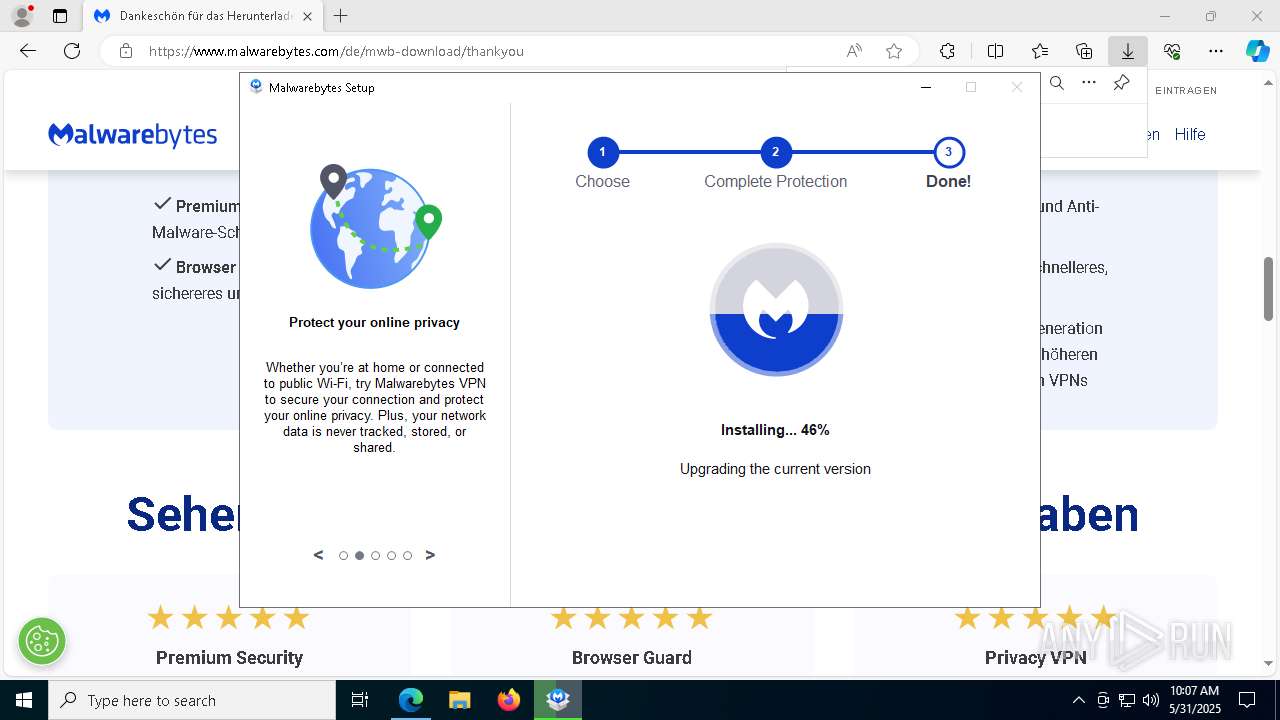Viewport: 1280px width, 720px height.
Task: Open the tab actions menu icon
Action: pyautogui.click(x=60, y=16)
